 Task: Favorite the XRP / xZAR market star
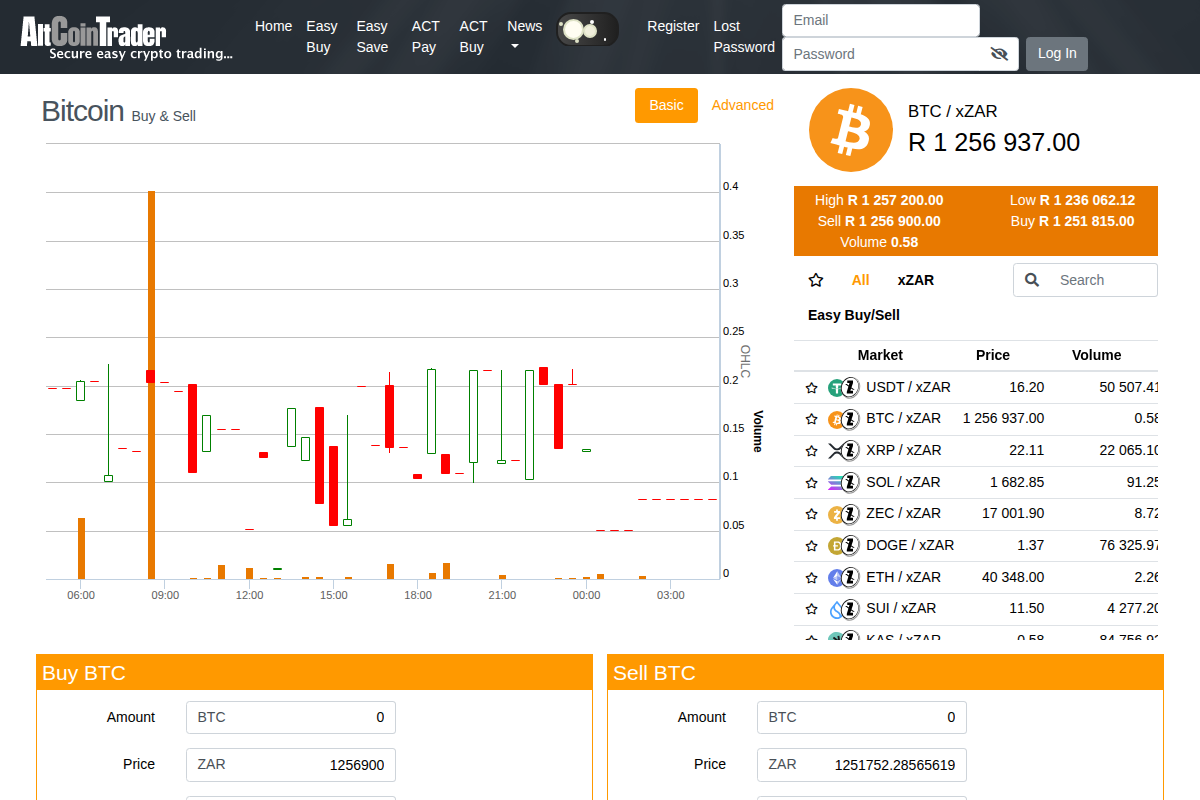pyautogui.click(x=812, y=451)
